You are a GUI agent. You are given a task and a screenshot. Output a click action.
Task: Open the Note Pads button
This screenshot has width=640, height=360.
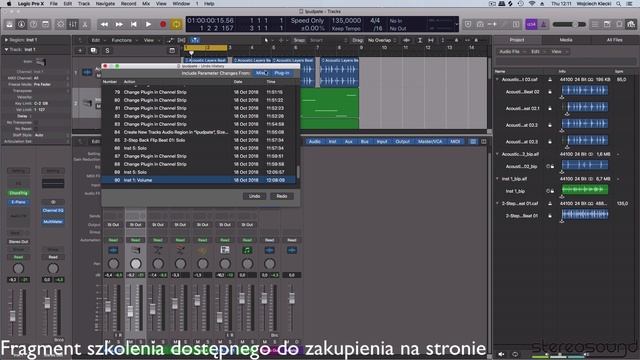point(607,24)
